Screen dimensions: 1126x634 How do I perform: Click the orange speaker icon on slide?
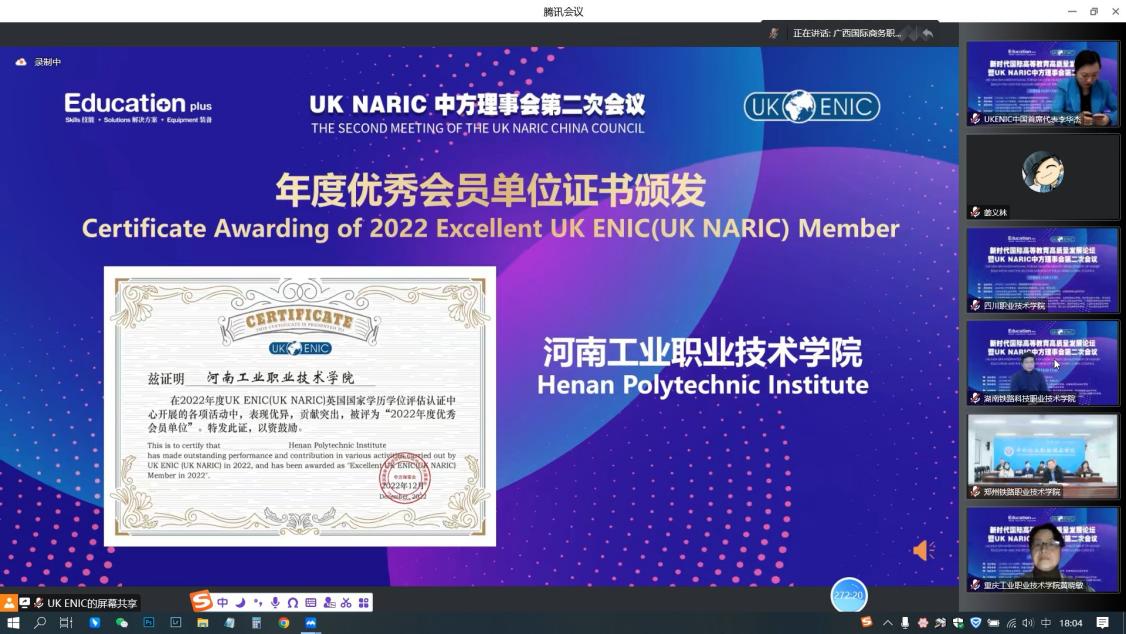pos(922,550)
